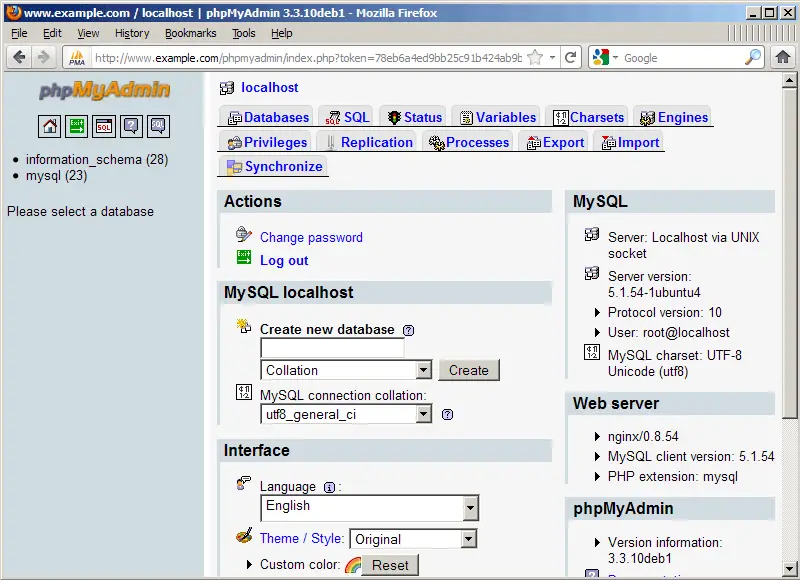Viewport: 800px width, 580px height.
Task: Reload the page with the refresh icon
Action: [571, 57]
